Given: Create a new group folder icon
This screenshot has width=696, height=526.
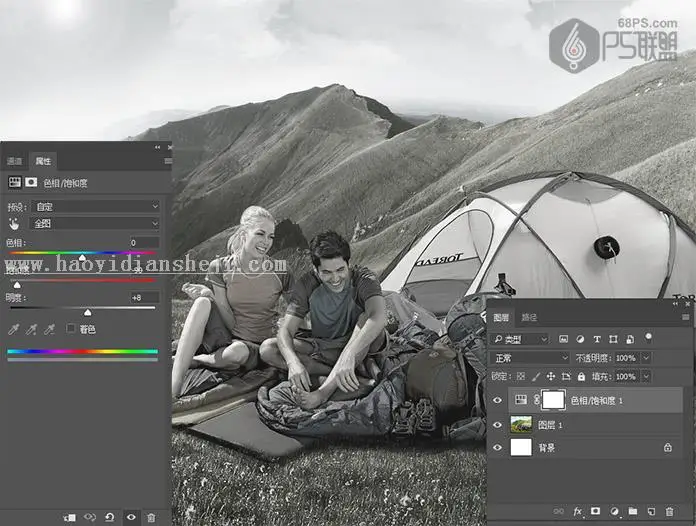Looking at the screenshot, I should pyautogui.click(x=633, y=511).
